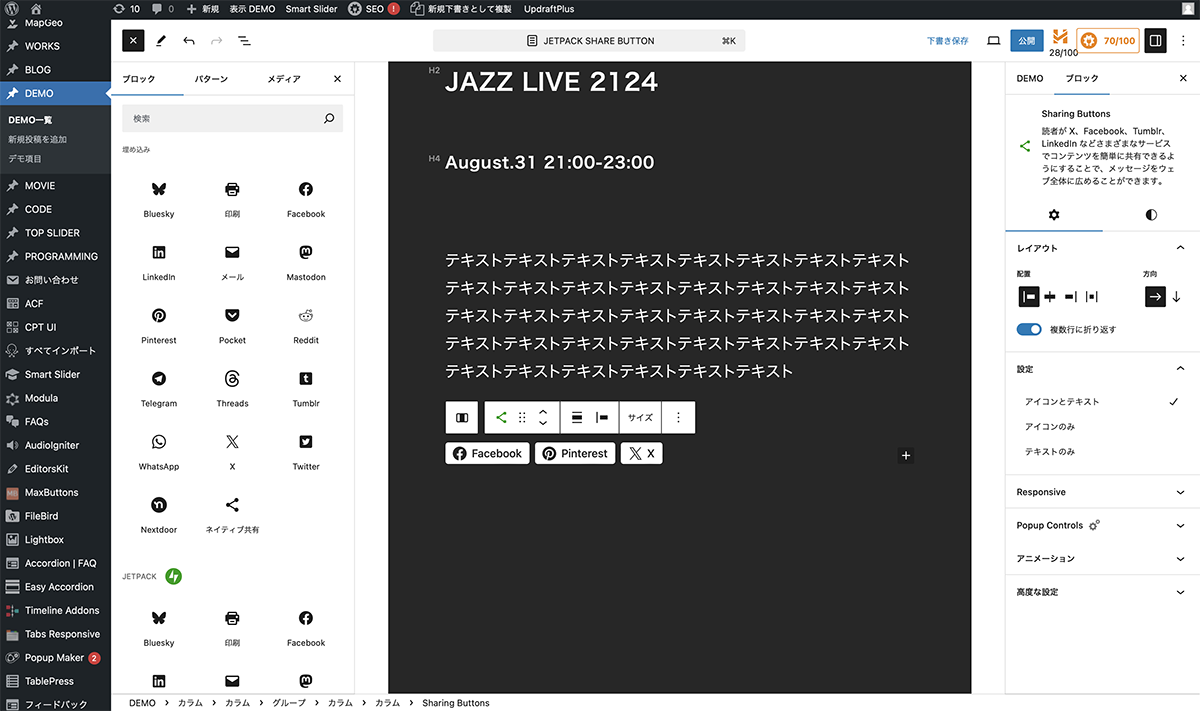Click the 下書き保存 link
This screenshot has width=1200, height=711.
click(947, 41)
